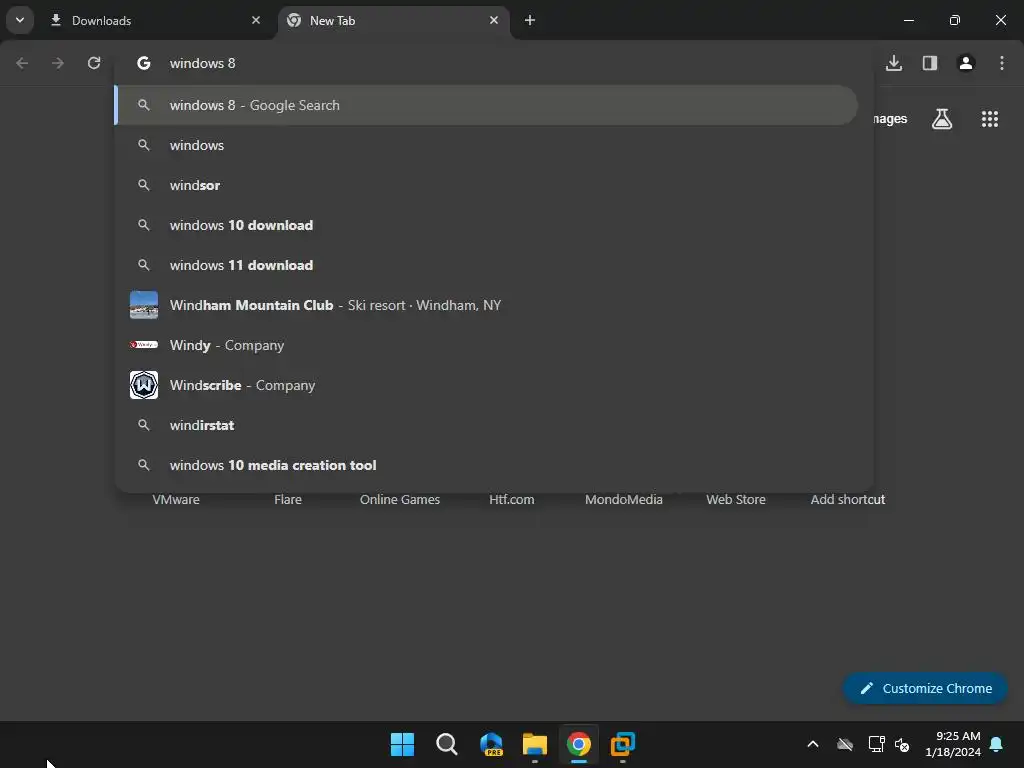Open the VMware shortcut

pyautogui.click(x=176, y=500)
